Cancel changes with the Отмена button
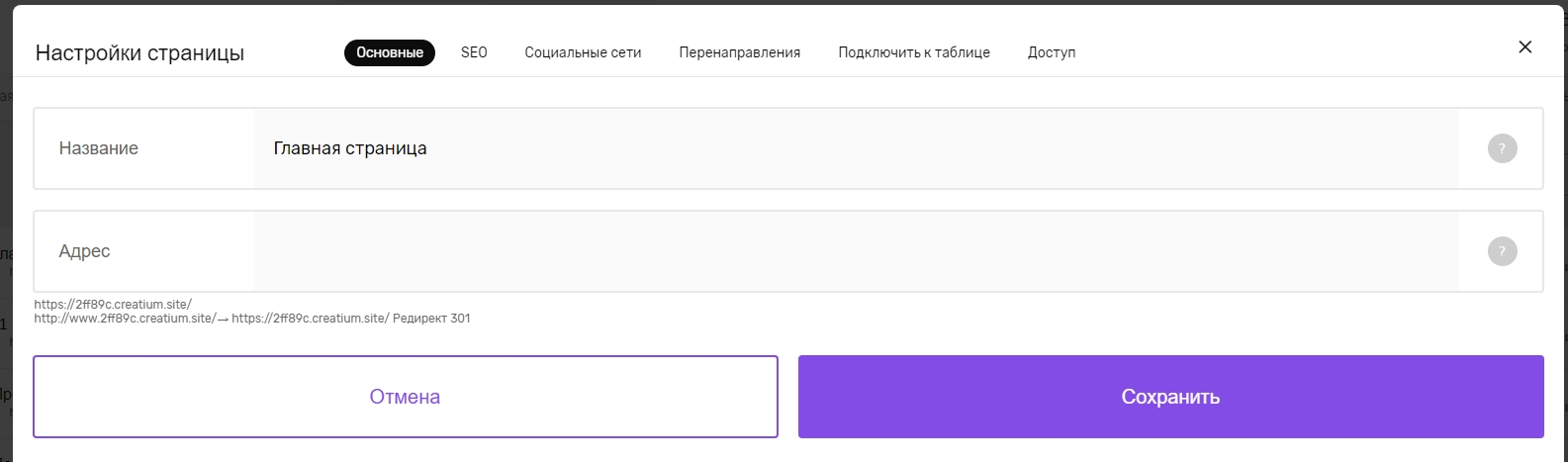 406,397
